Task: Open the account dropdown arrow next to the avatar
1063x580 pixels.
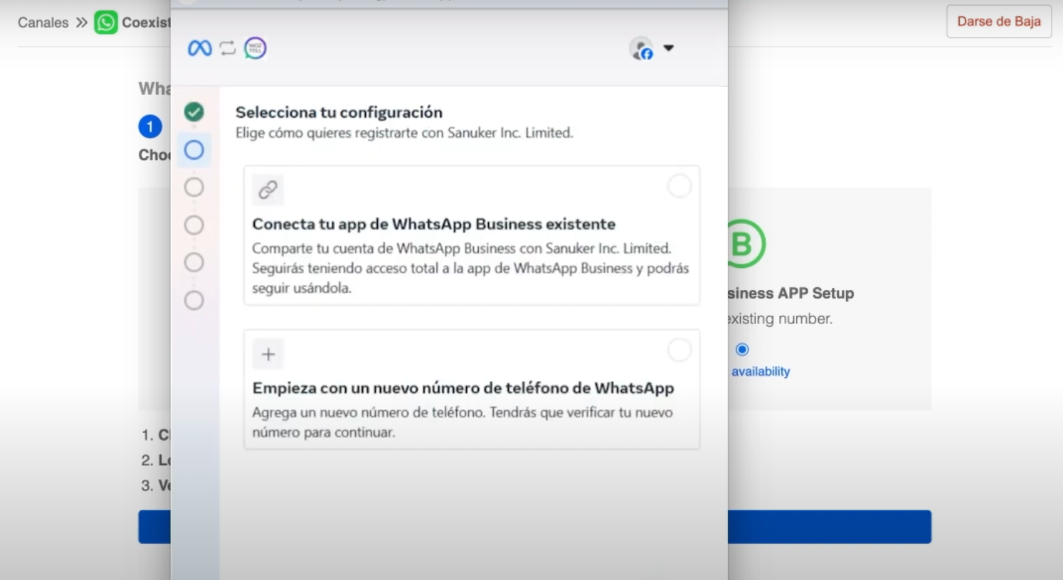Action: (x=668, y=48)
